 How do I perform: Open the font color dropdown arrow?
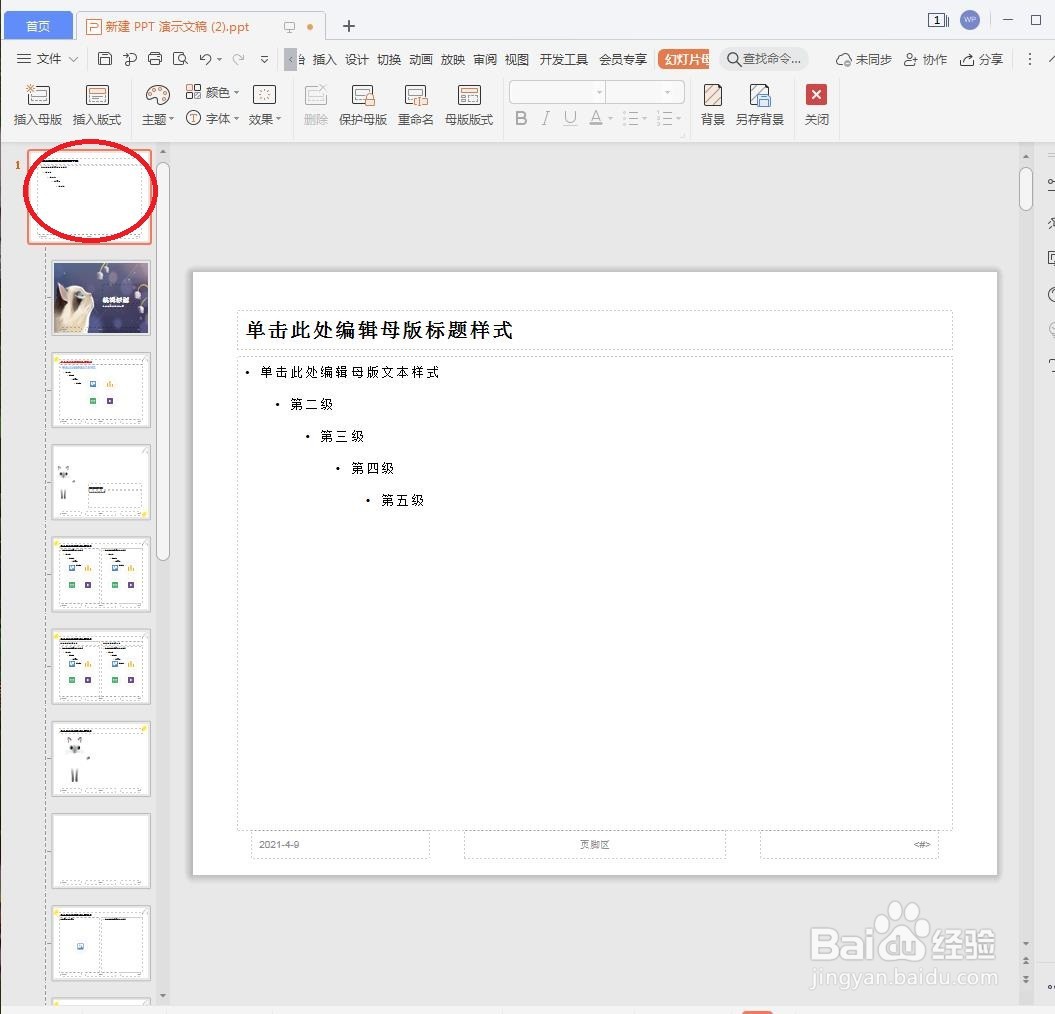coord(610,119)
